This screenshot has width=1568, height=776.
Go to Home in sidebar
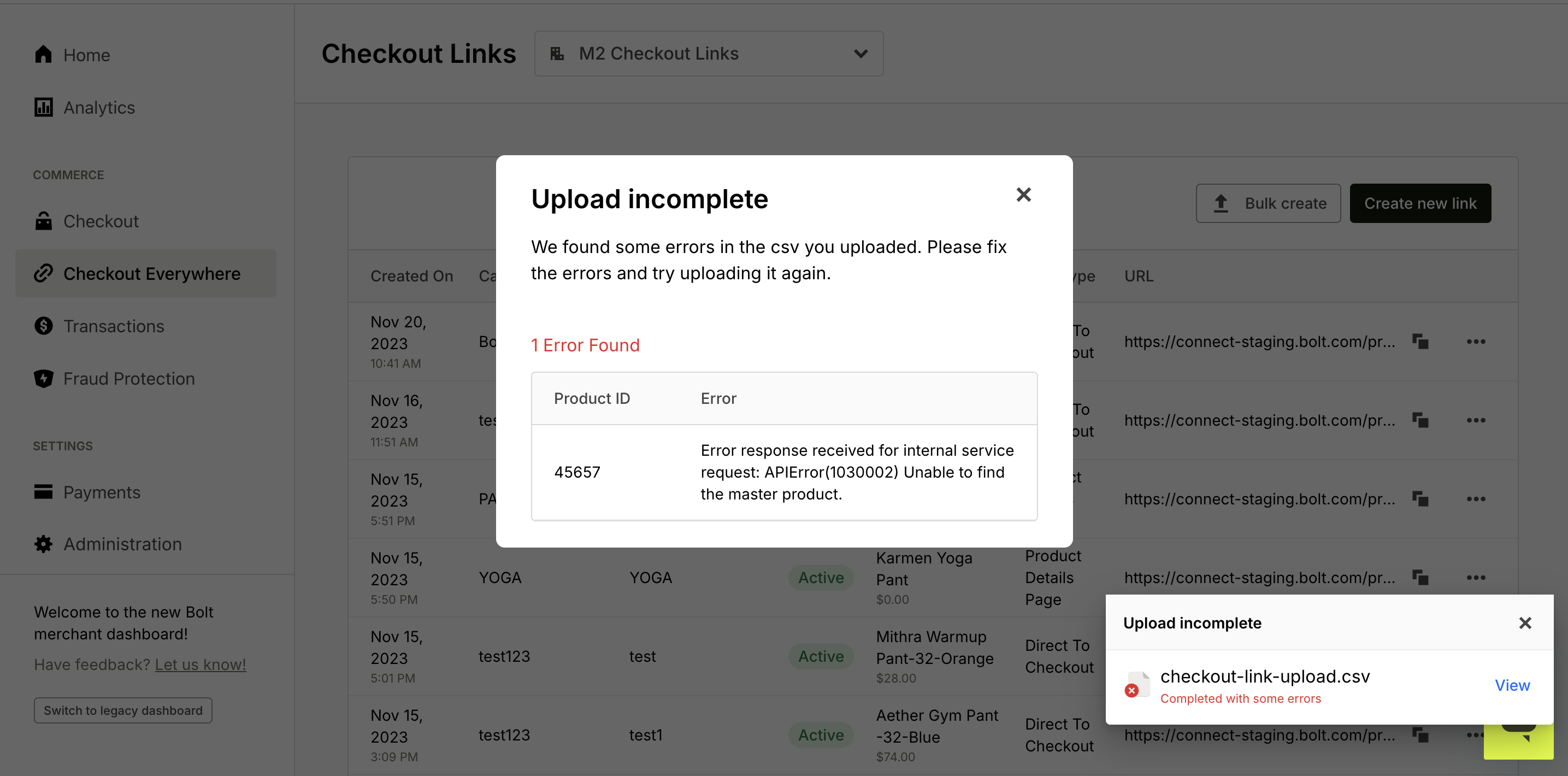(x=86, y=55)
